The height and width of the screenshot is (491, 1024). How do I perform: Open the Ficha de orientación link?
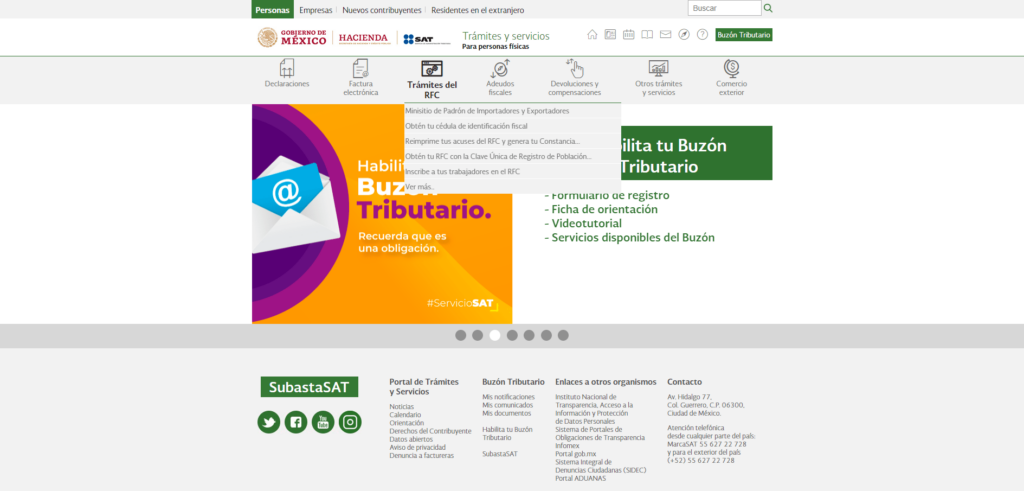(x=604, y=210)
